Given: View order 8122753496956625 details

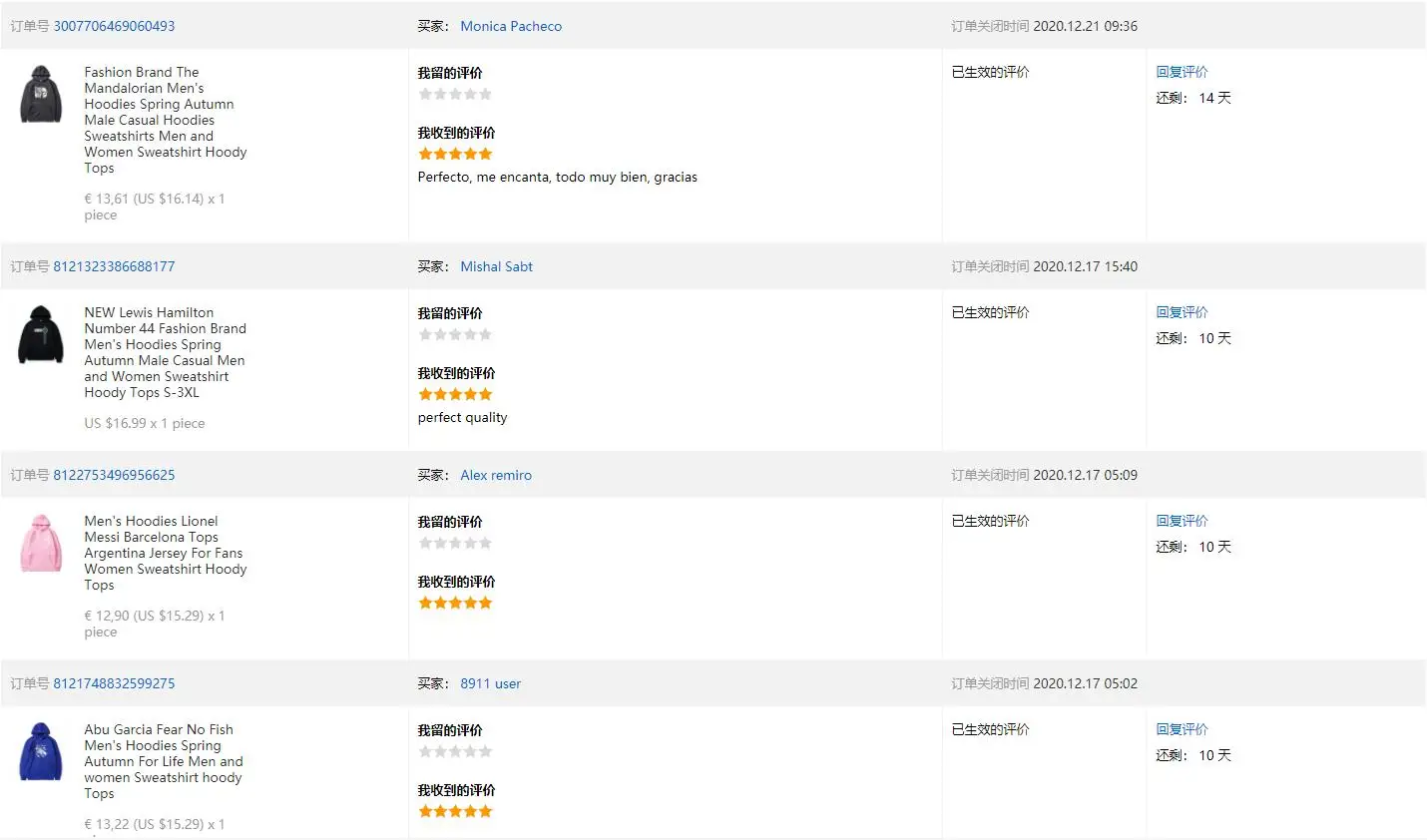Looking at the screenshot, I should (114, 475).
